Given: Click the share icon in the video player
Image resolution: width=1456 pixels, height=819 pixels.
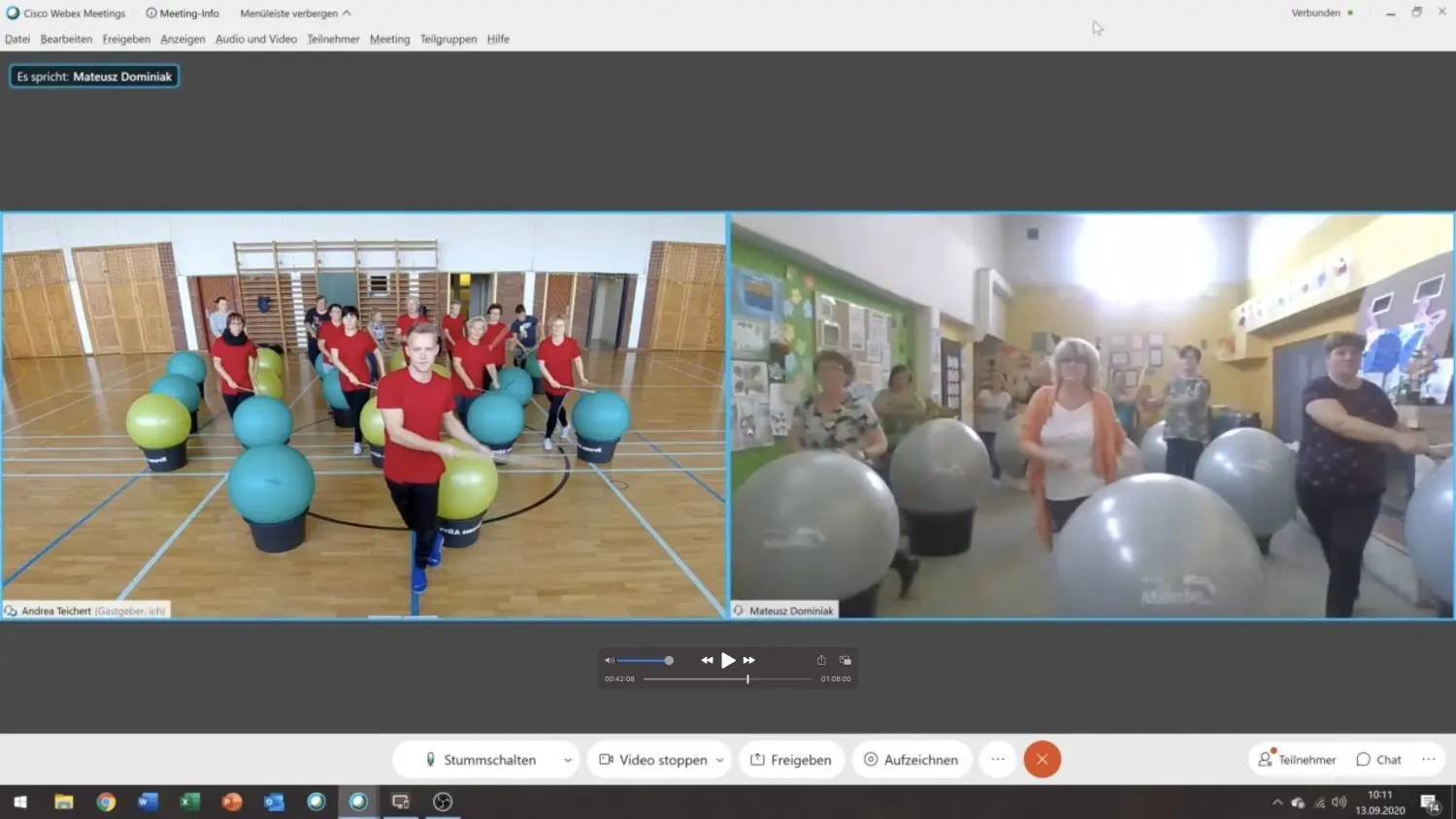Looking at the screenshot, I should pos(820,659).
